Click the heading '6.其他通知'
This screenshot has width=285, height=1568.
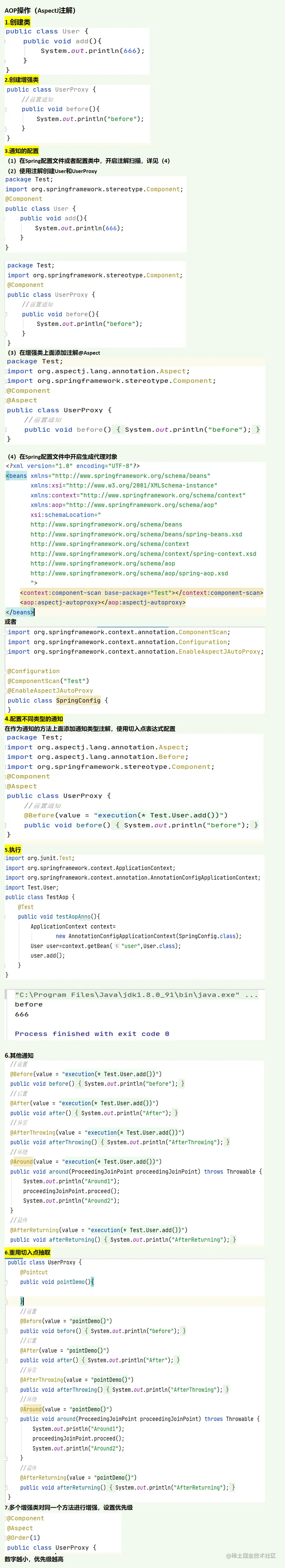[20, 1056]
